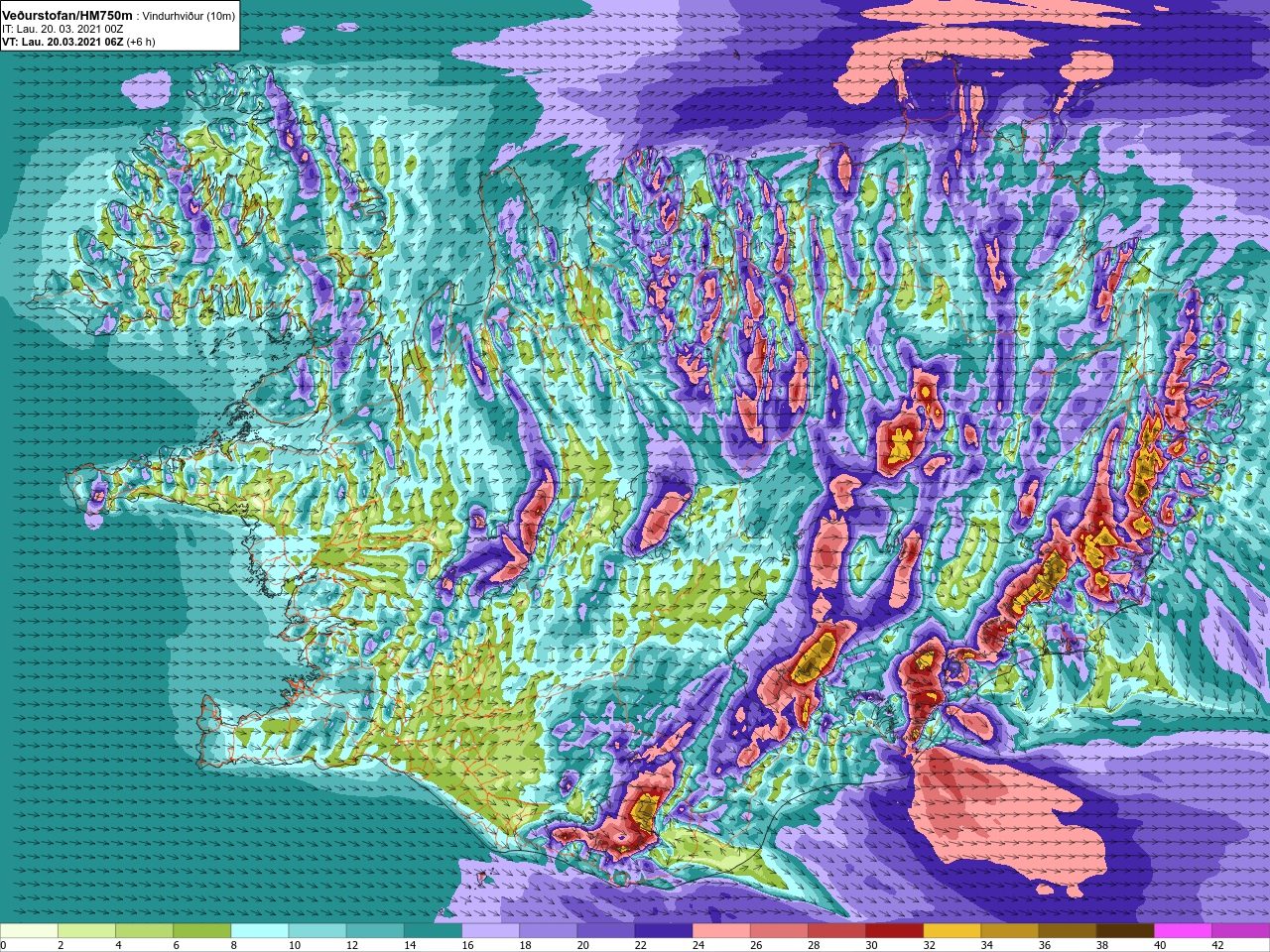Click the 18–20 lavender legend swatch
The width and height of the screenshot is (1270, 952).
548,931
